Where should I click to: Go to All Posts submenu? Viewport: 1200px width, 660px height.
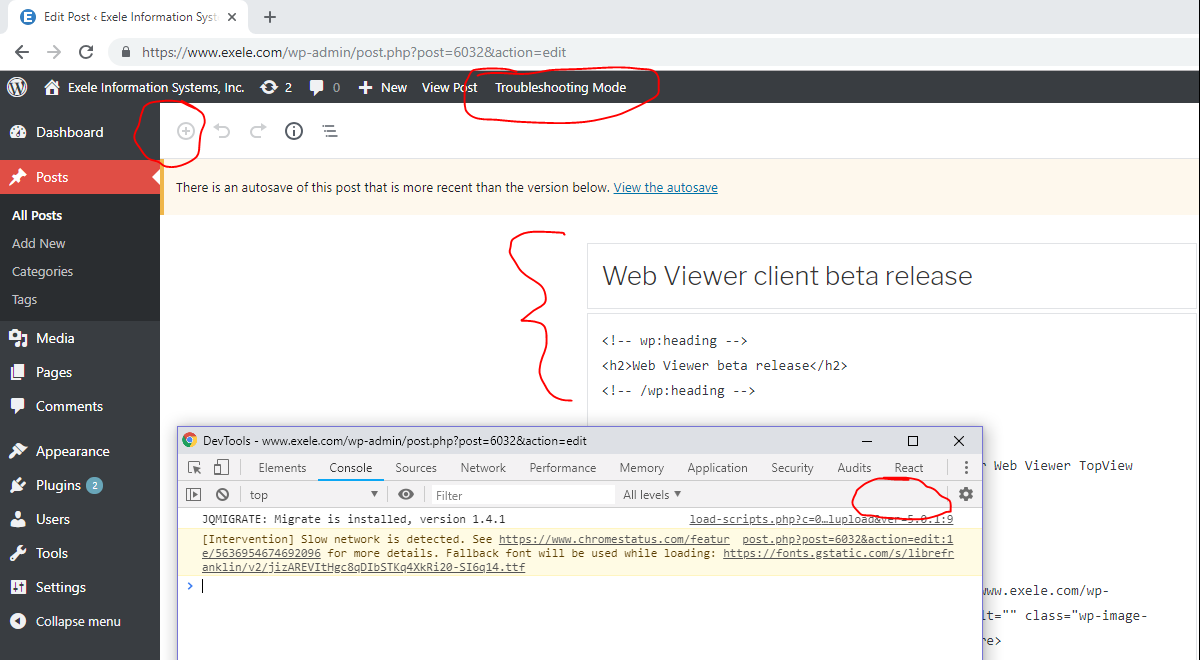[37, 215]
